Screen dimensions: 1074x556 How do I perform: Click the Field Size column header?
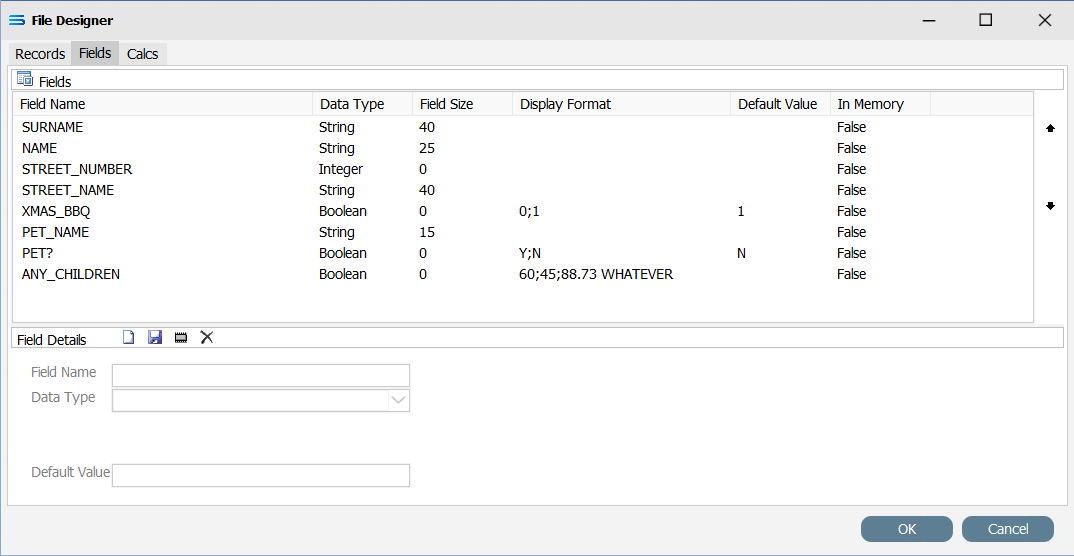(462, 104)
